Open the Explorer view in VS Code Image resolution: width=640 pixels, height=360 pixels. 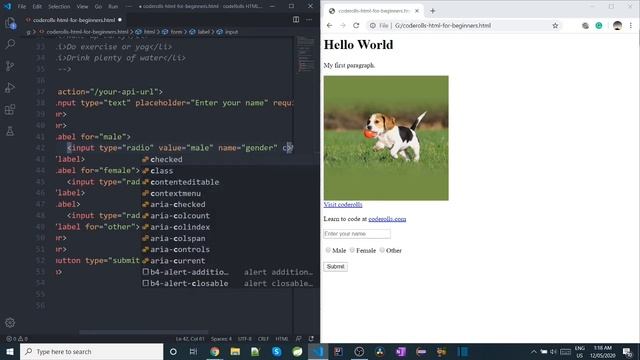pos(10,23)
